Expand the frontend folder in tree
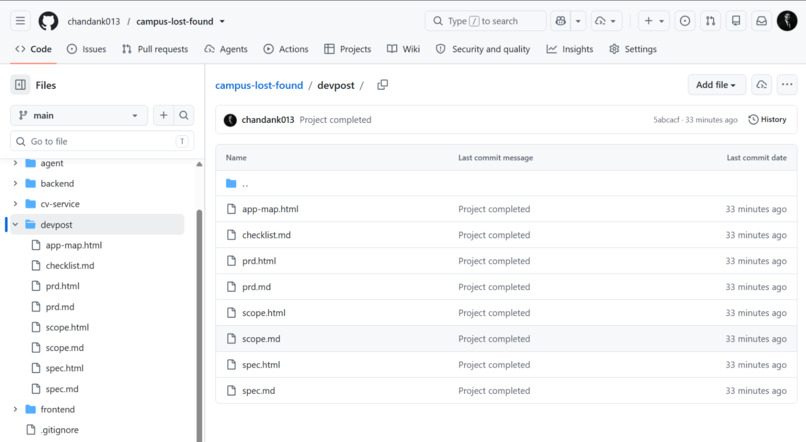This screenshot has width=806, height=442. 15,410
